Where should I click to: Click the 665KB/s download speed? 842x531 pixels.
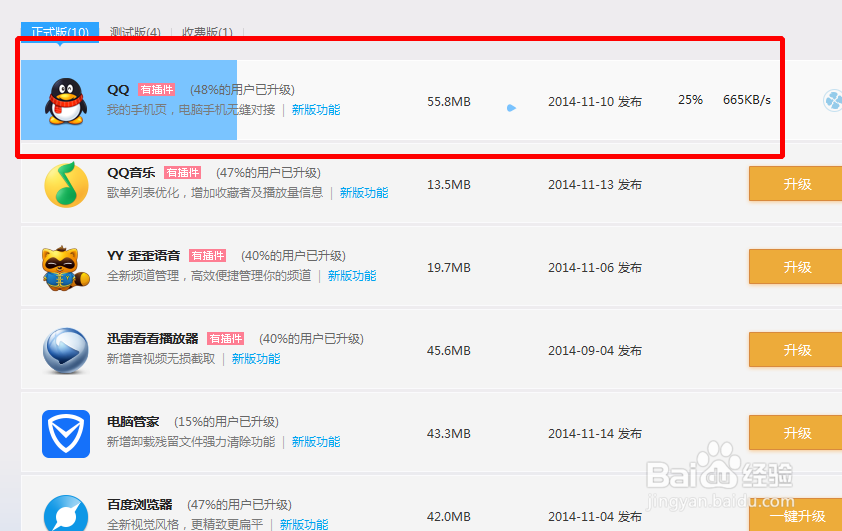pyautogui.click(x=747, y=100)
